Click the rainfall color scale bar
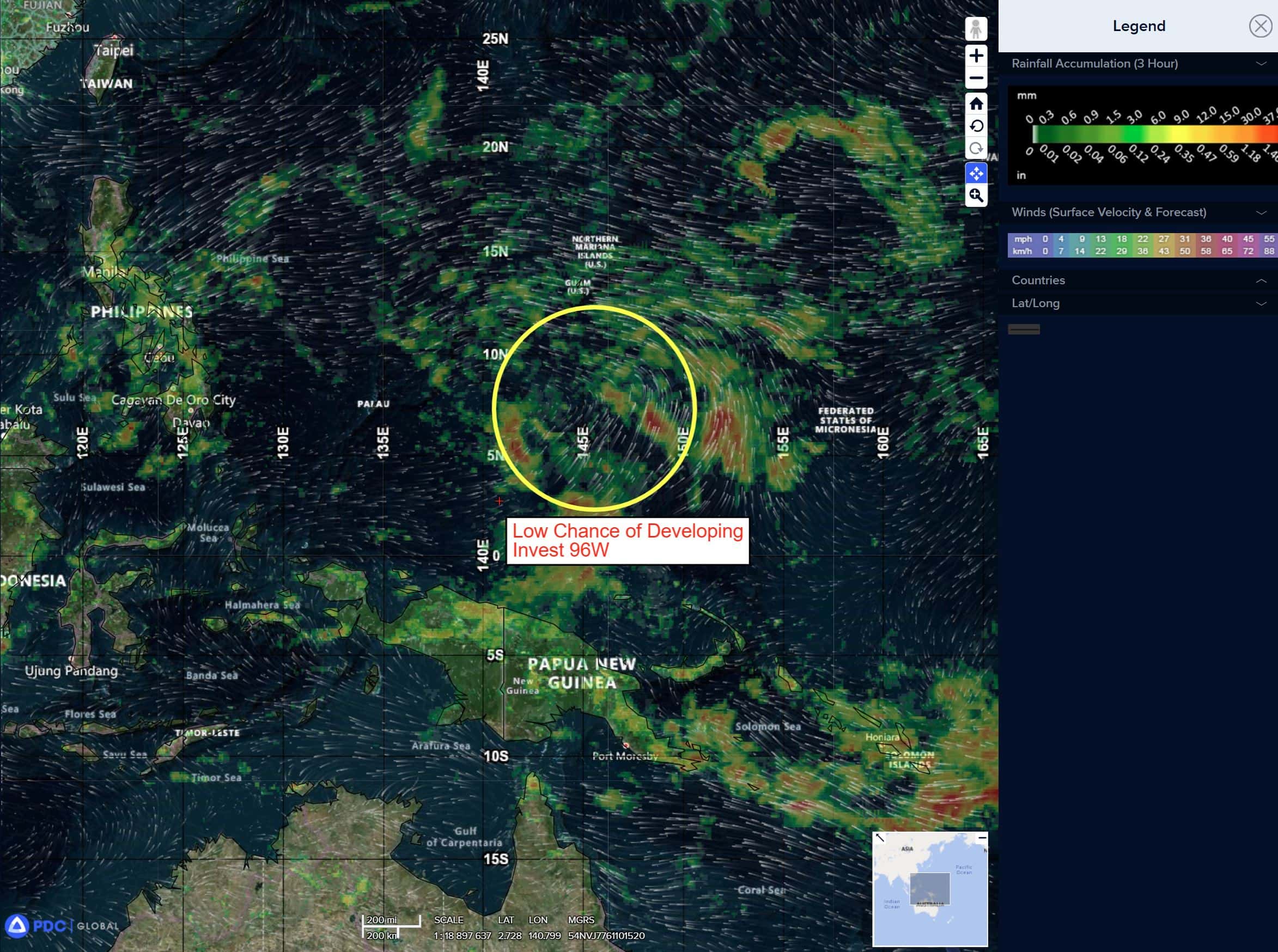1278x952 pixels. (x=1153, y=135)
